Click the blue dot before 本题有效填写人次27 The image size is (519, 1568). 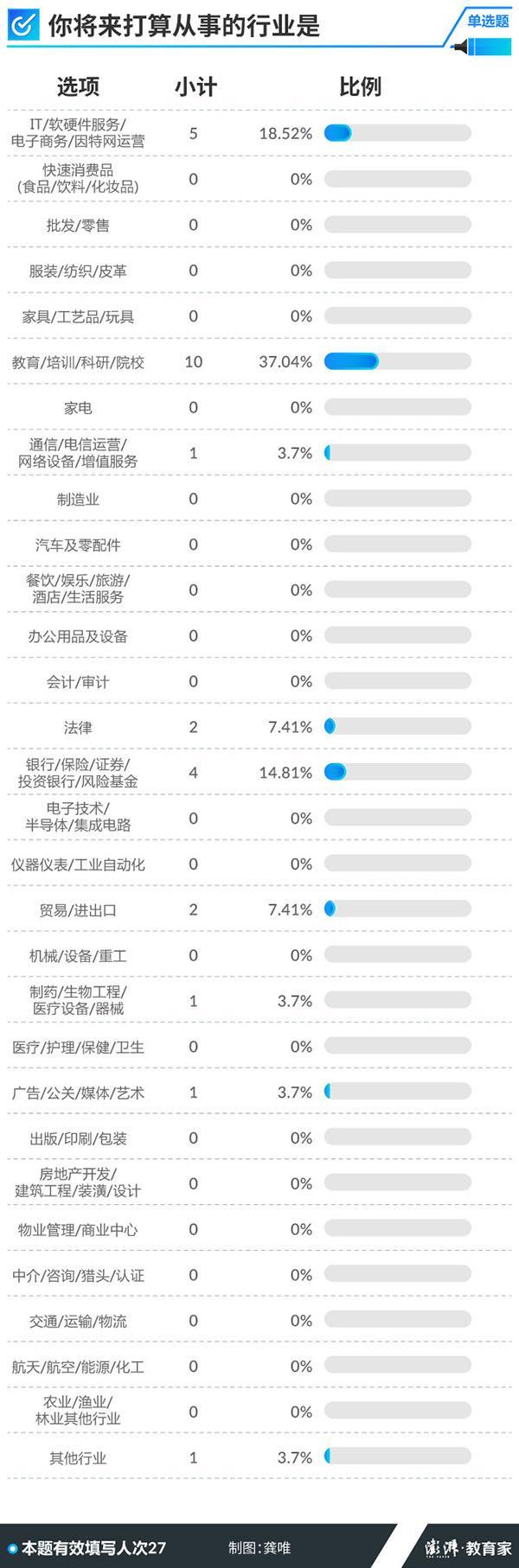(x=12, y=1548)
